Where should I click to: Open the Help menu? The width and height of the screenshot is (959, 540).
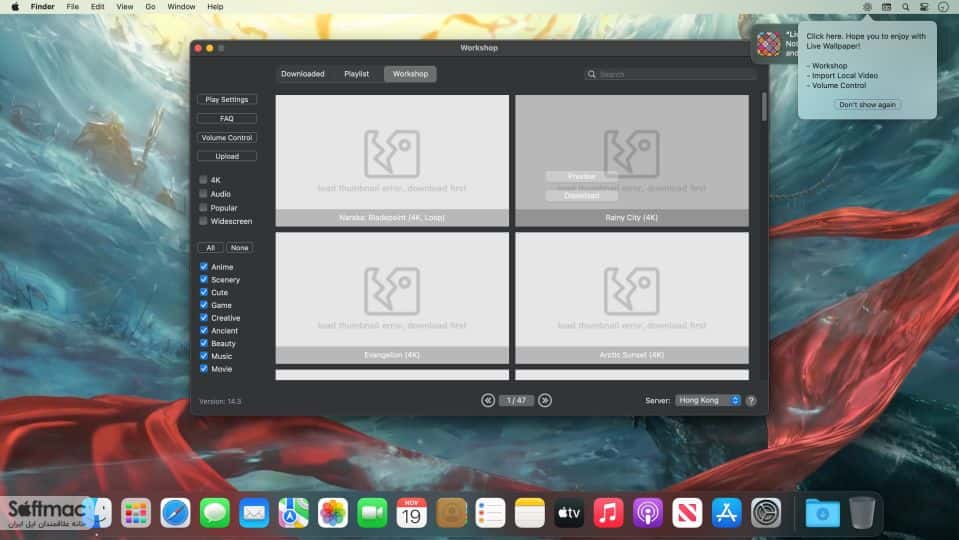point(215,7)
